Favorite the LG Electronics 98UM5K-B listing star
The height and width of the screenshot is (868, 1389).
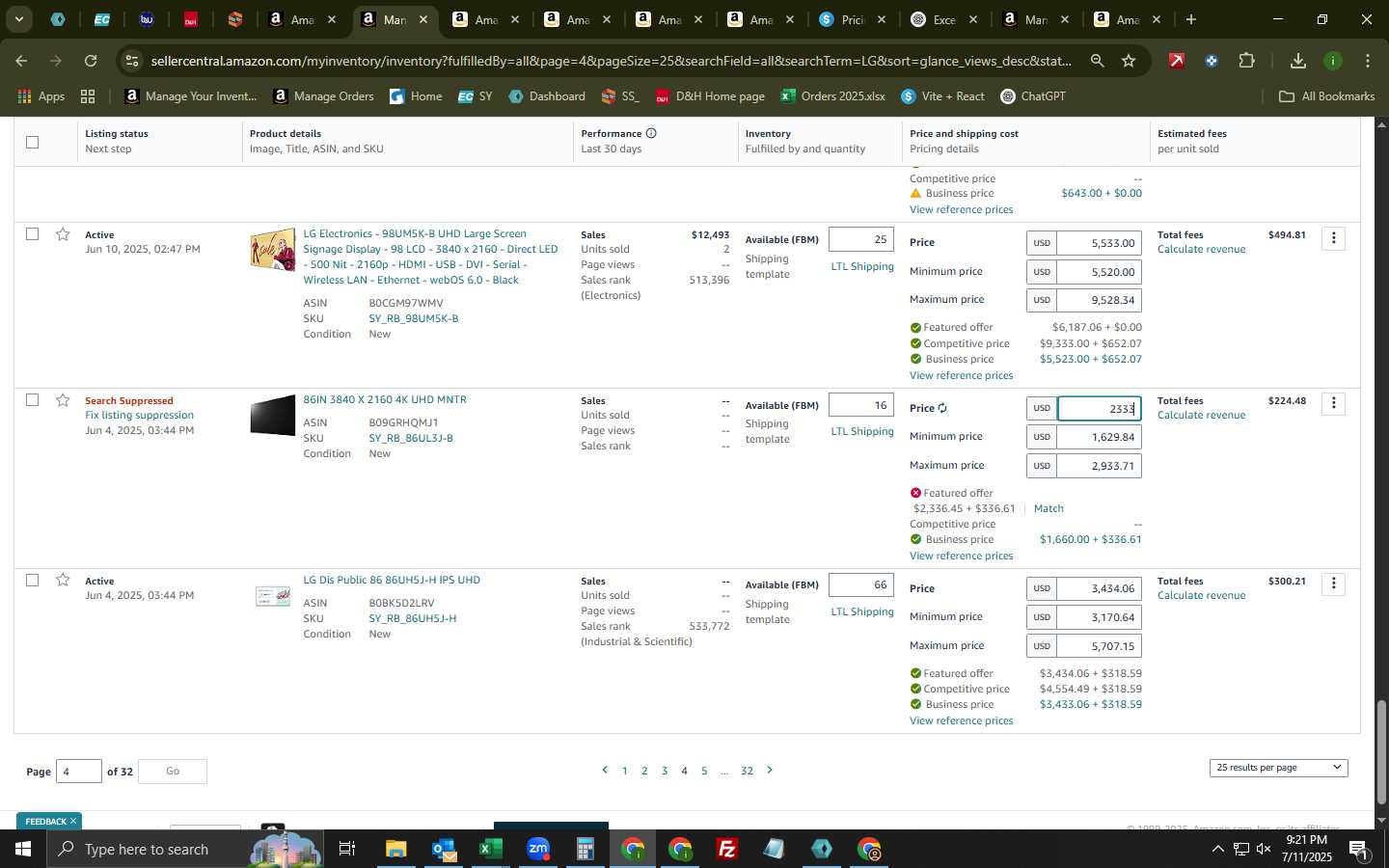(63, 234)
